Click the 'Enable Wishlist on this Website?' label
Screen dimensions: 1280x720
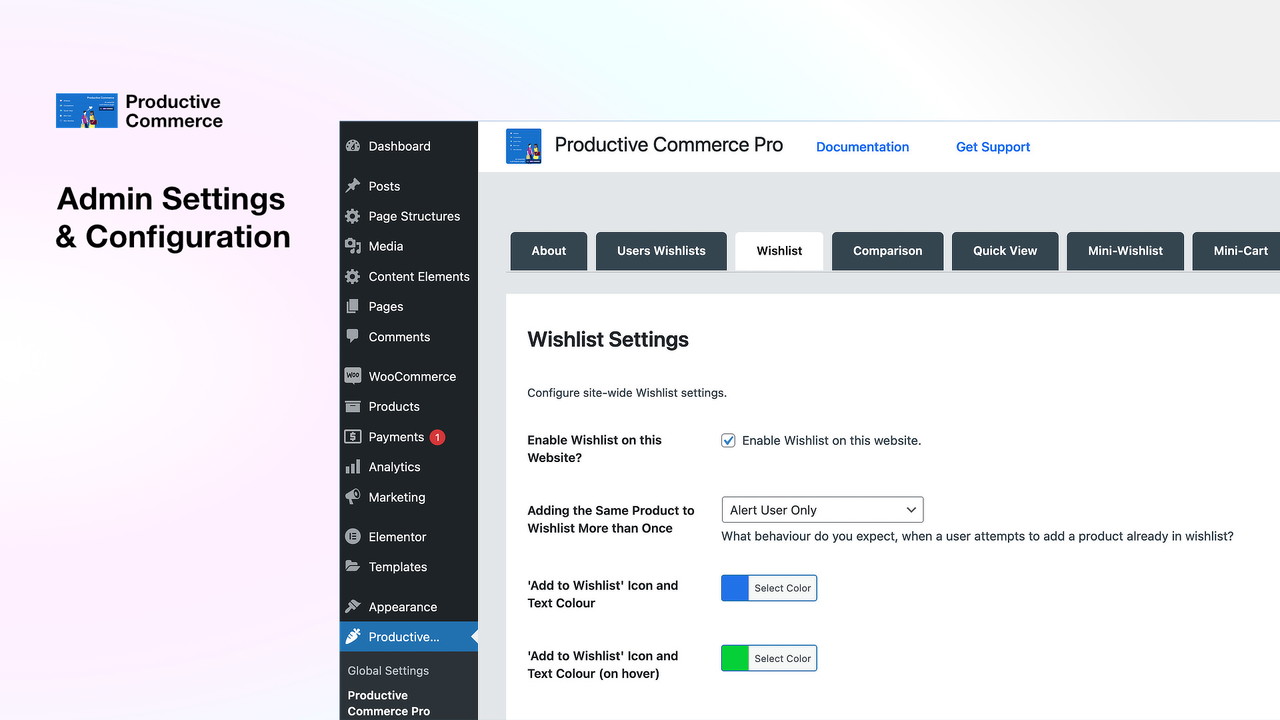point(595,449)
